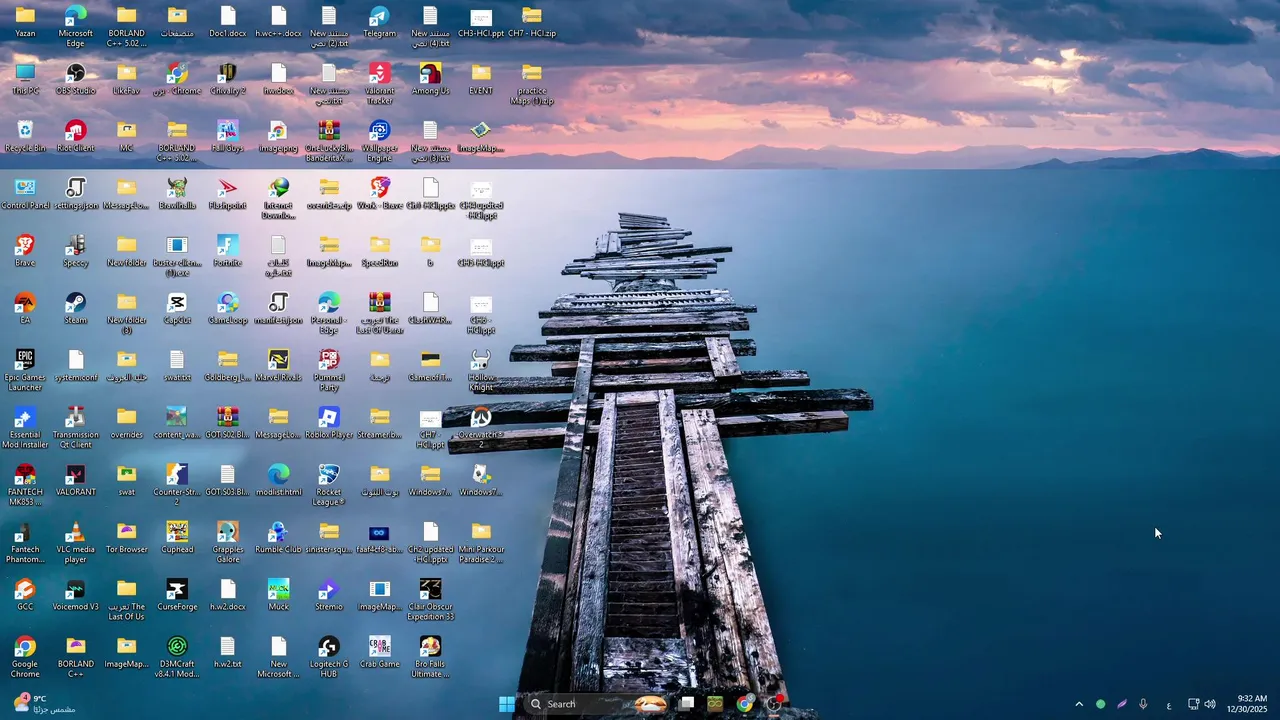
Task: Click the VLC media player icon
Action: tap(75, 542)
